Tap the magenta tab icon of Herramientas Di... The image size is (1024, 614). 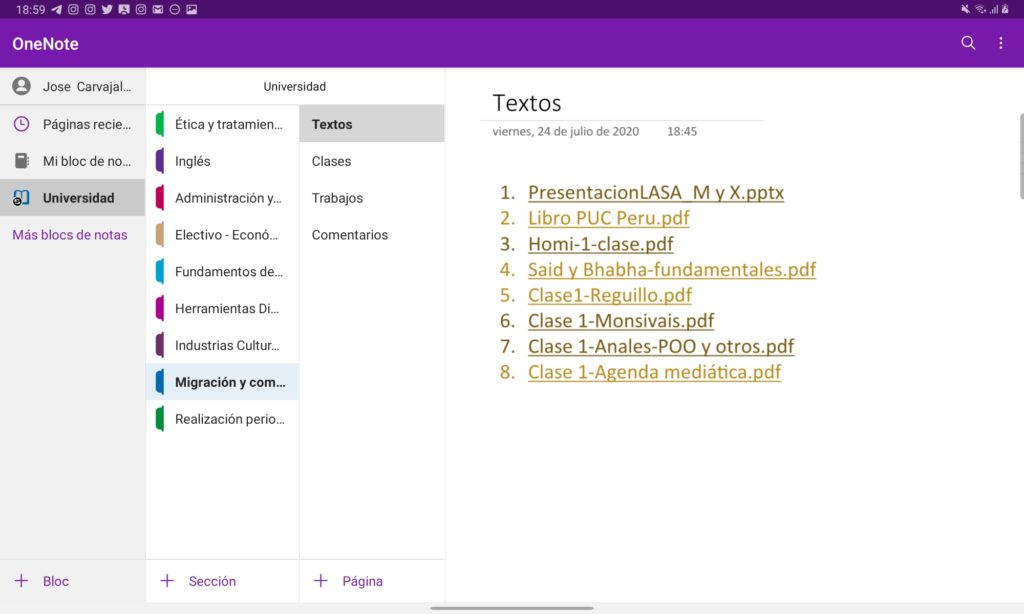pyautogui.click(x=160, y=308)
